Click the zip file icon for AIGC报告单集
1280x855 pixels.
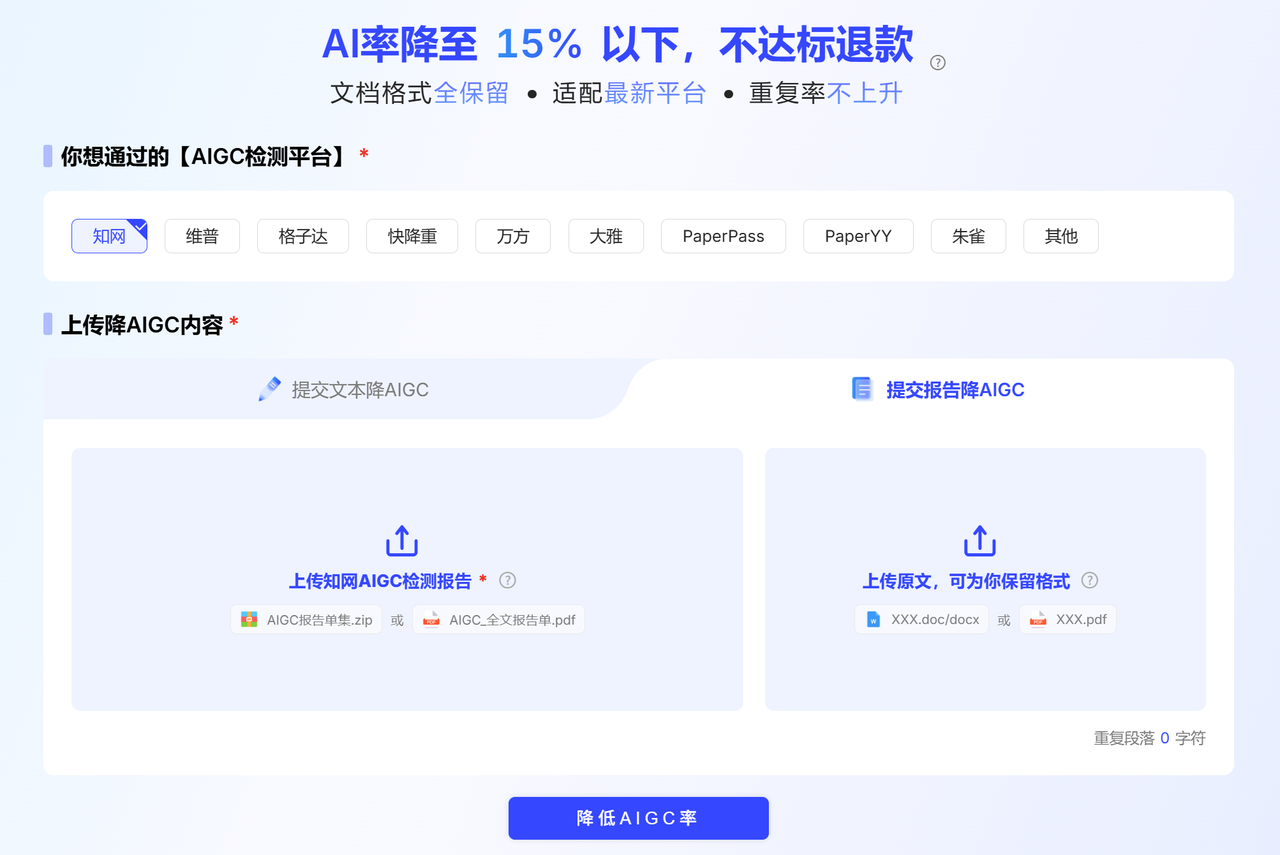pos(249,619)
